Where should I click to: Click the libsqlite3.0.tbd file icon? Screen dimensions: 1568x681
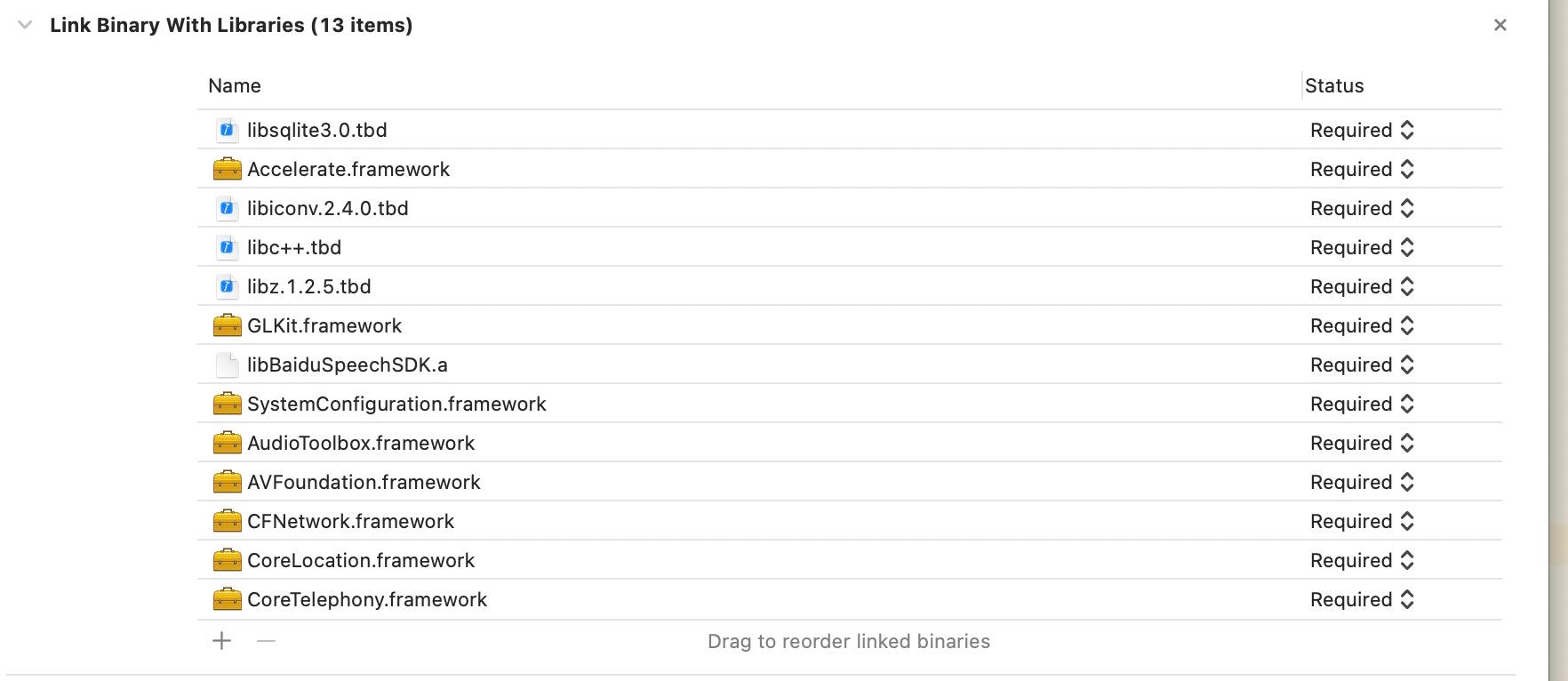pos(228,130)
